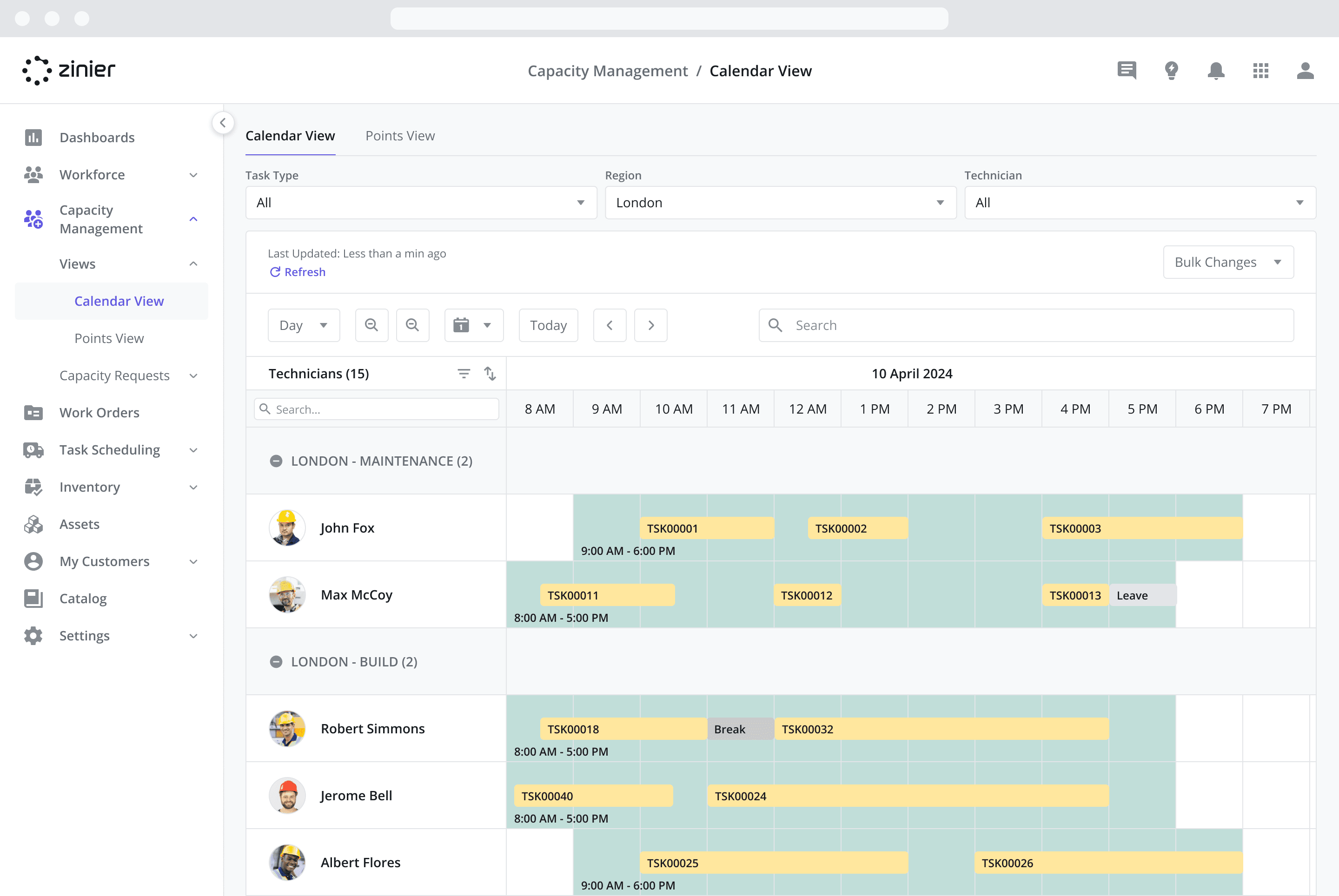Select the Task Type dropdown filter

tap(420, 203)
